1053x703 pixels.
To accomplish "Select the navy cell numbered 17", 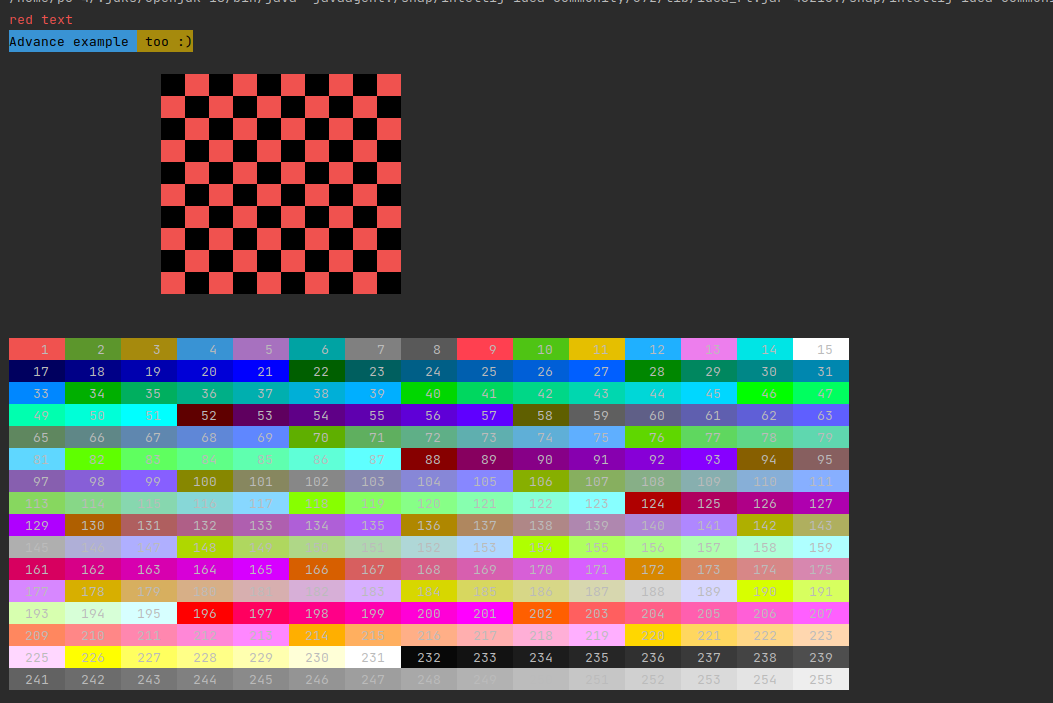I will [x=37, y=371].
